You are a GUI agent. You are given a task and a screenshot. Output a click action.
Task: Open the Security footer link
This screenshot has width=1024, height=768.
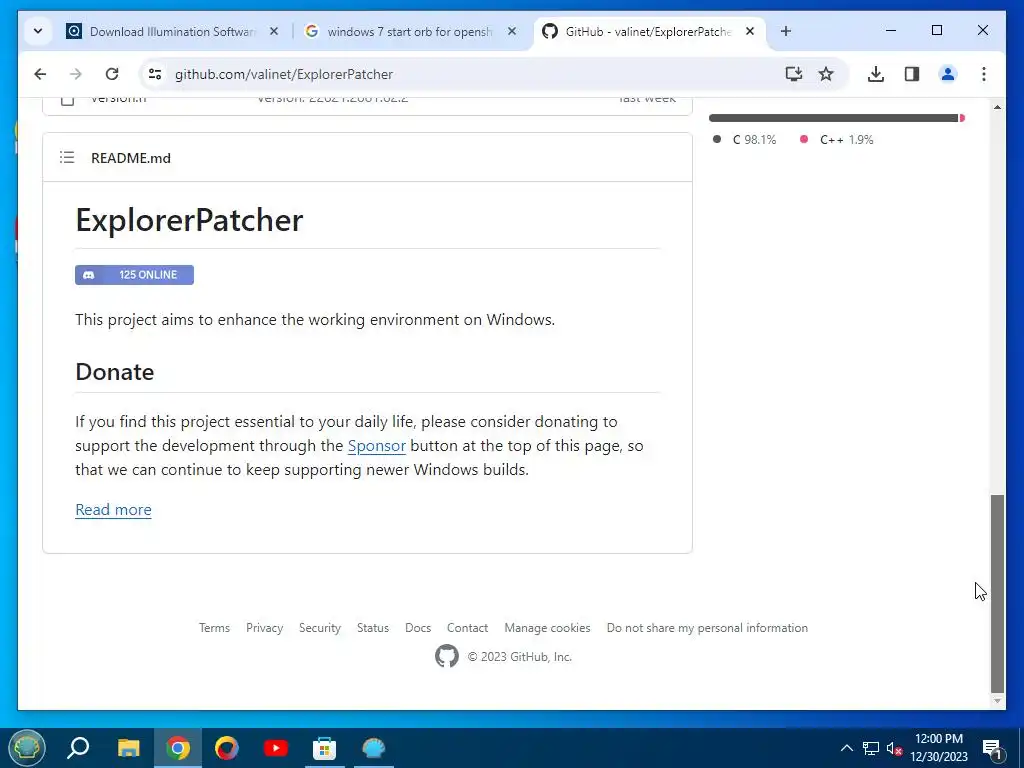320,628
